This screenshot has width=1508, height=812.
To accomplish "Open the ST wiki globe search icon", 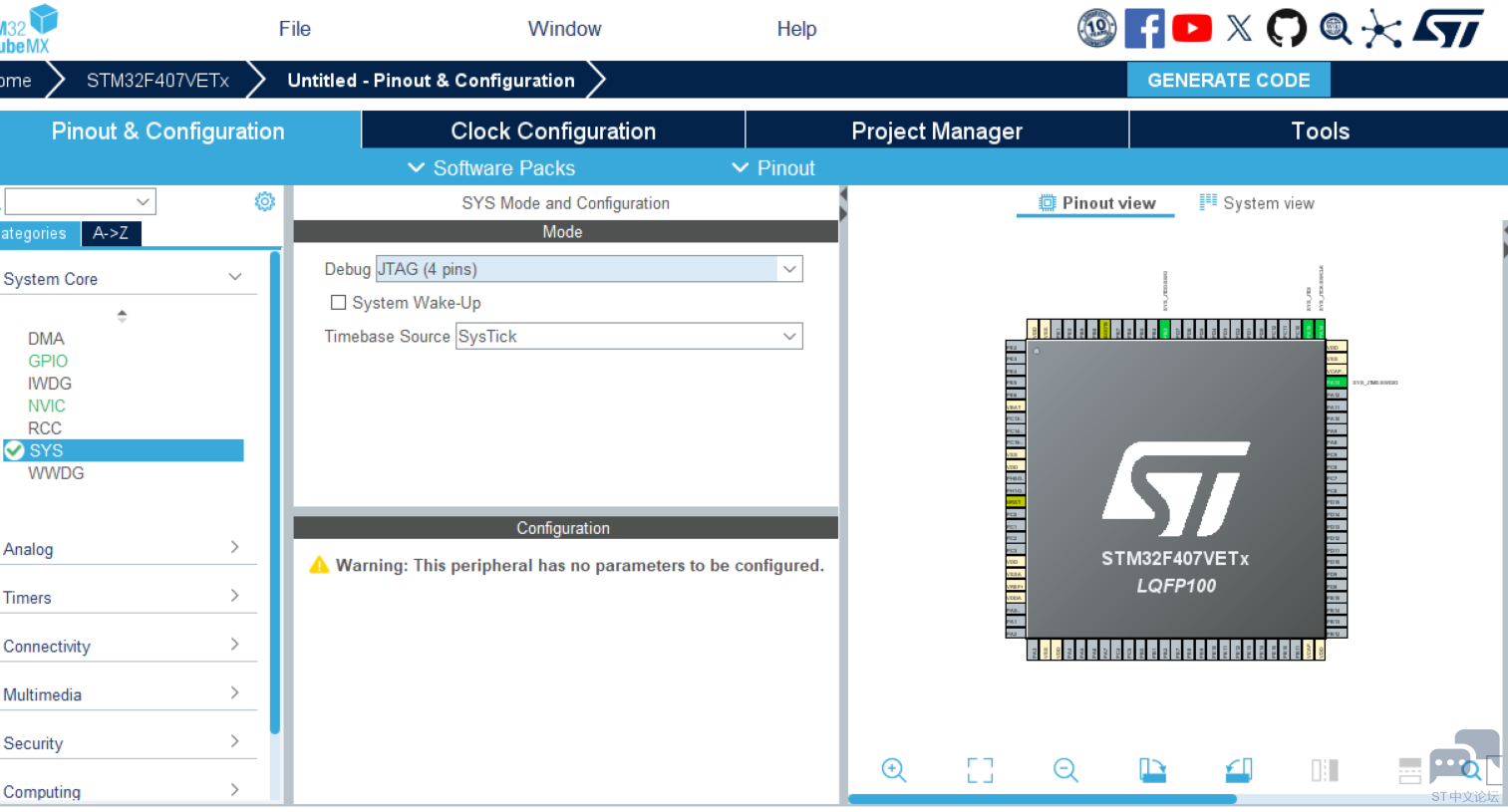I will [1336, 29].
